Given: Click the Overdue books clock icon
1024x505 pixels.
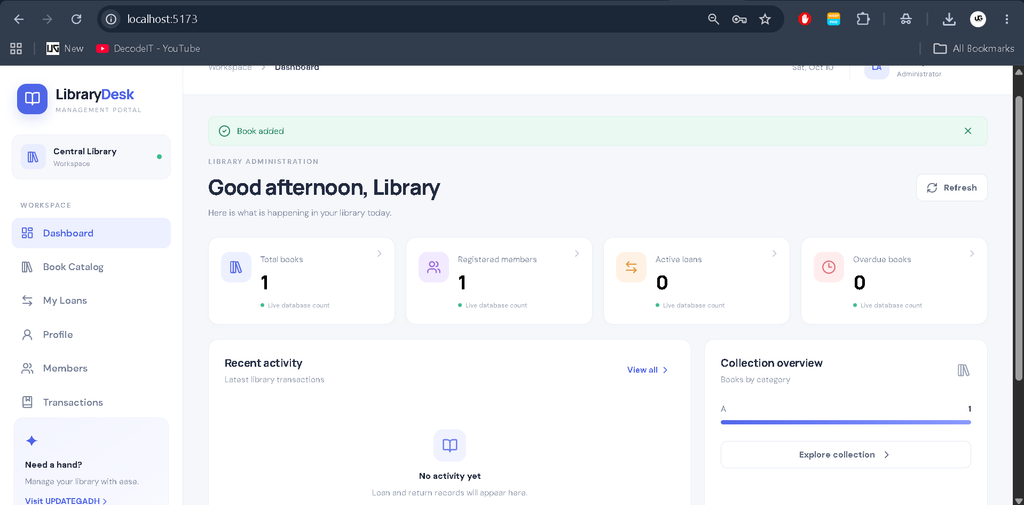Looking at the screenshot, I should 829,267.
